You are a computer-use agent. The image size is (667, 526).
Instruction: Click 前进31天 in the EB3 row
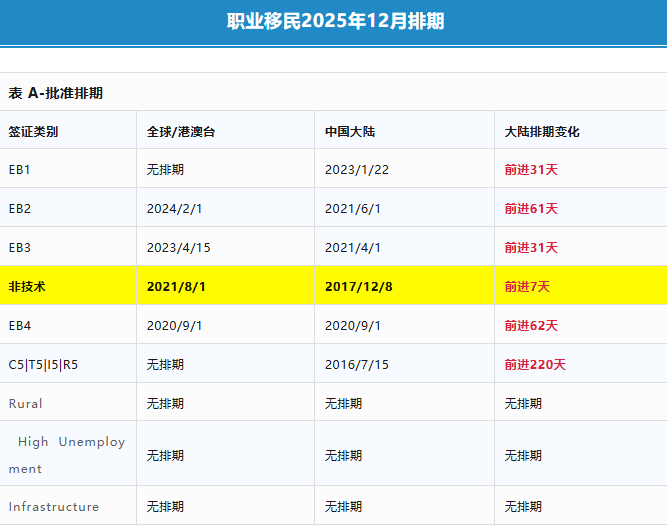531,248
